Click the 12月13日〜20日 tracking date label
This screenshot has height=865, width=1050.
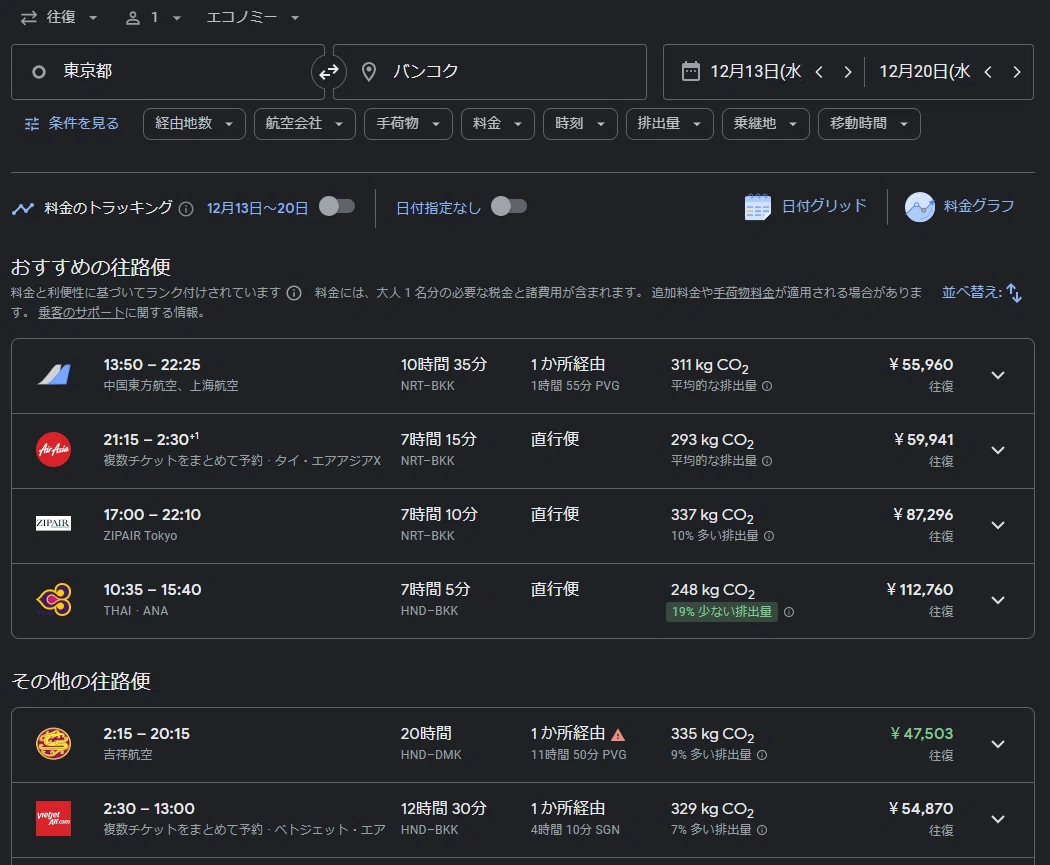(x=257, y=208)
